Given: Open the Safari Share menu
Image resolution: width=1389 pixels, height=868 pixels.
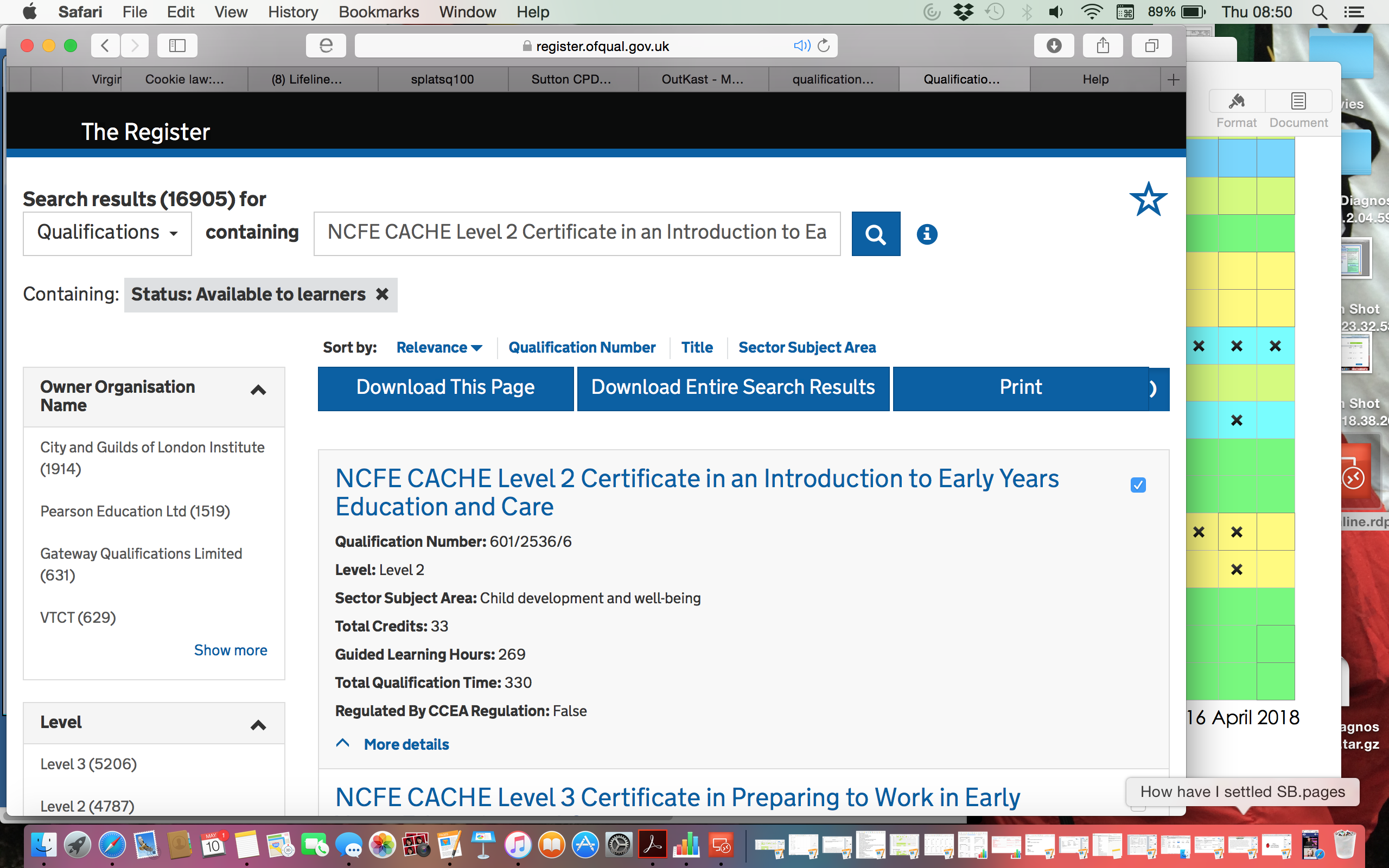Looking at the screenshot, I should [x=1103, y=46].
